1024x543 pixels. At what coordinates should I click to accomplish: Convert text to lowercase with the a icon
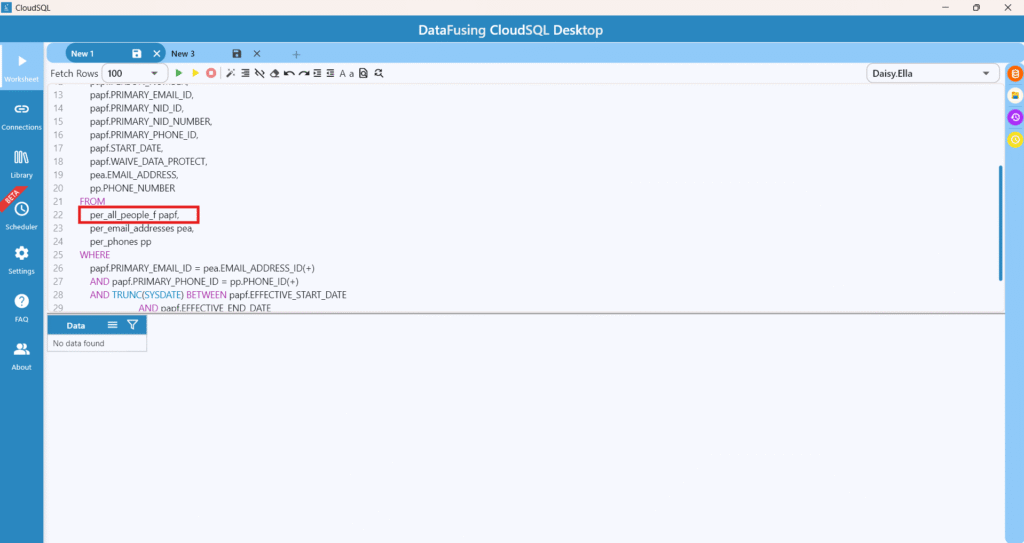[351, 74]
